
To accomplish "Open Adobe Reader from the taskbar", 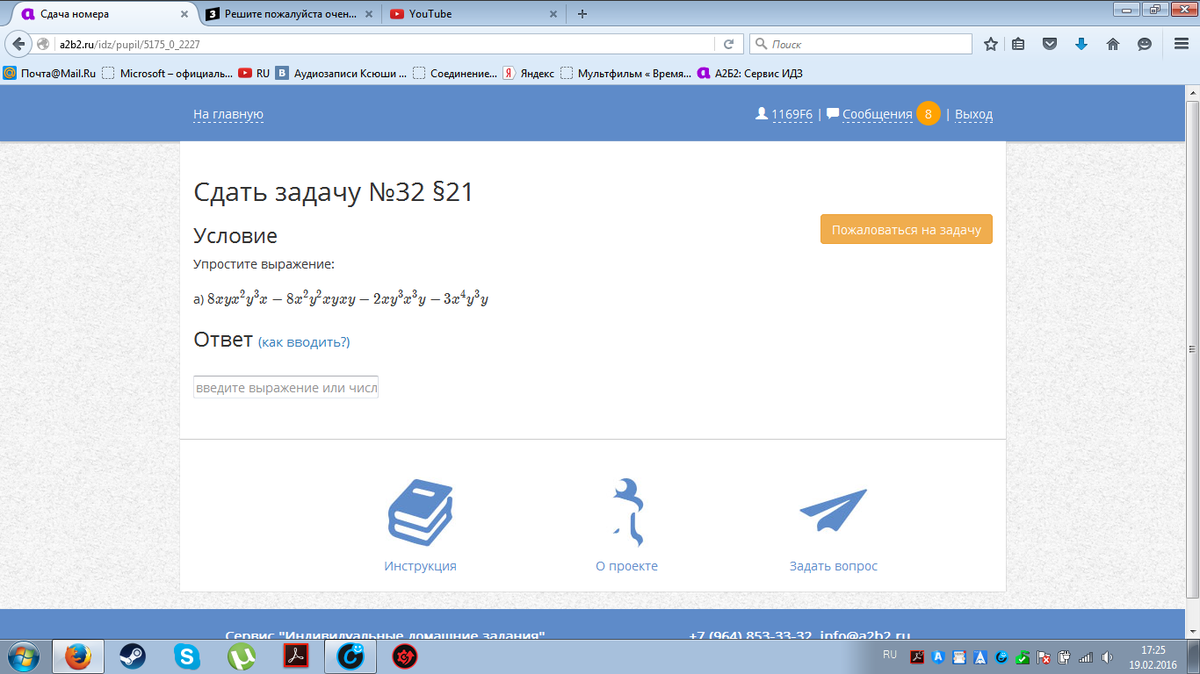I will coord(296,657).
